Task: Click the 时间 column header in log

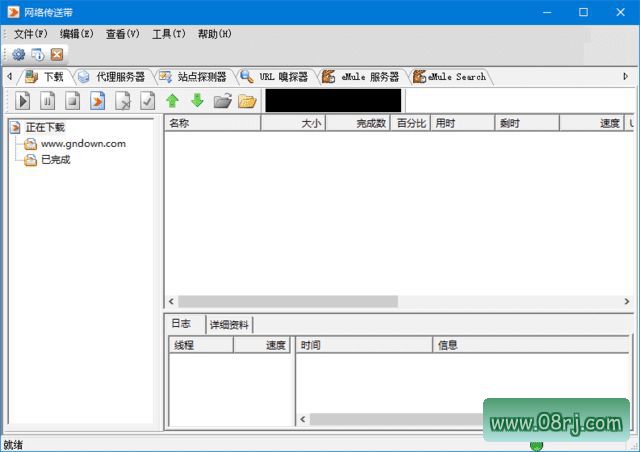Action: coord(364,345)
